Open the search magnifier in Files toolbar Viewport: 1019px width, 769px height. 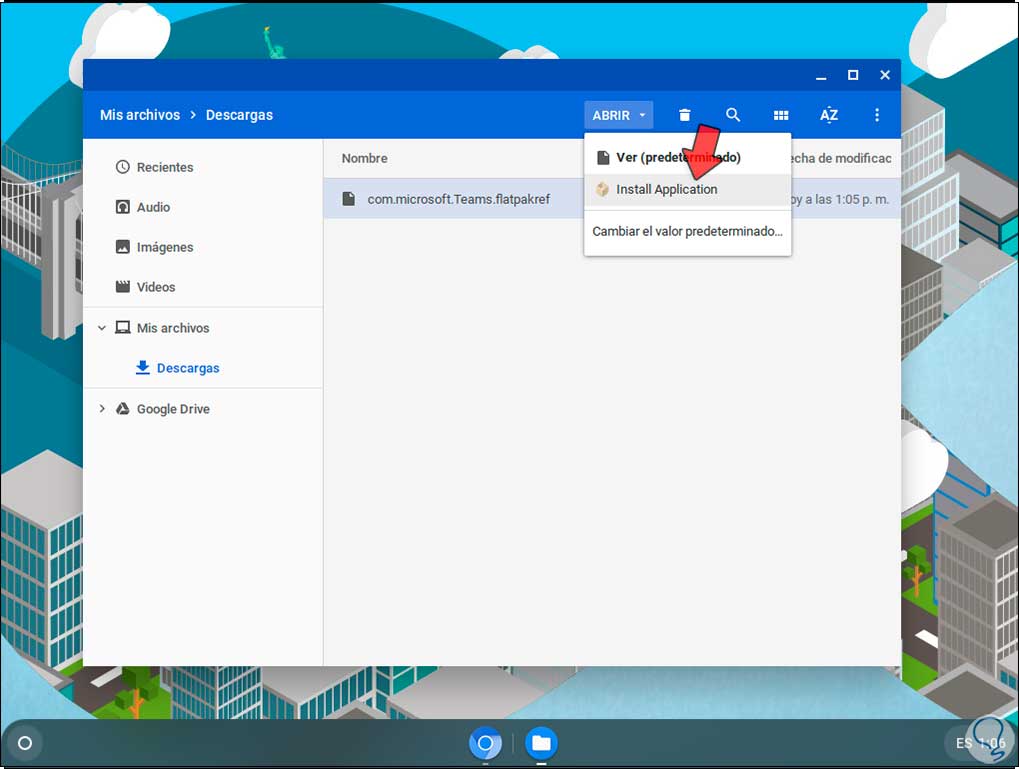(732, 115)
